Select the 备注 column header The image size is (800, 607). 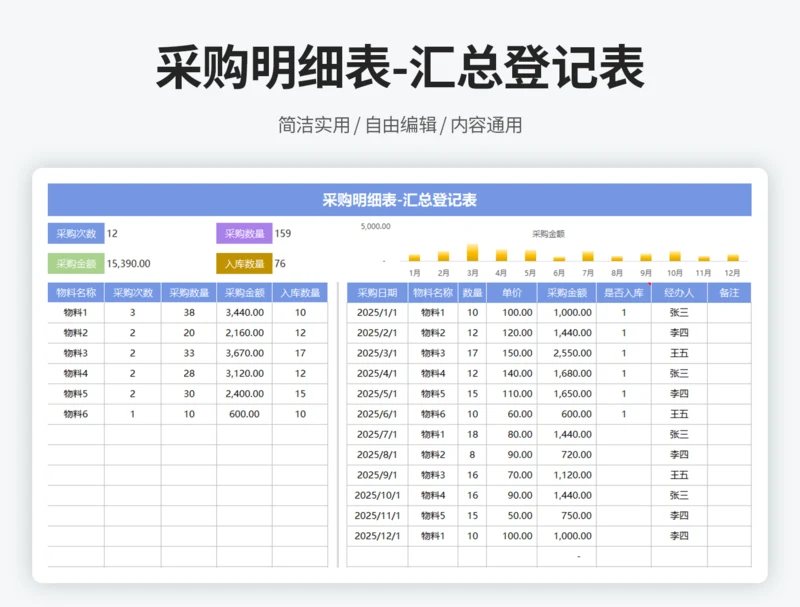[x=729, y=293]
